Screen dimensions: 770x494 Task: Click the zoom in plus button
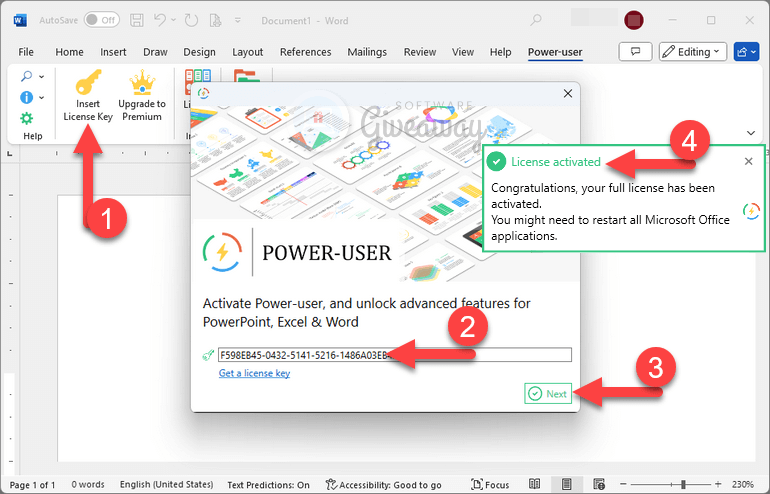pos(718,484)
